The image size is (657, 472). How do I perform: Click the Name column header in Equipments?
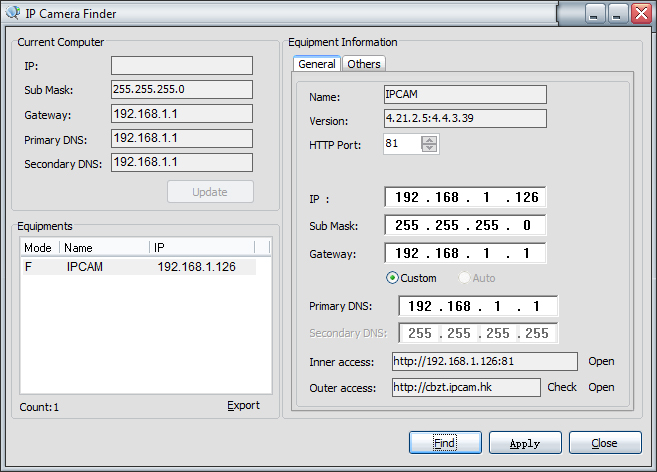pyautogui.click(x=104, y=248)
